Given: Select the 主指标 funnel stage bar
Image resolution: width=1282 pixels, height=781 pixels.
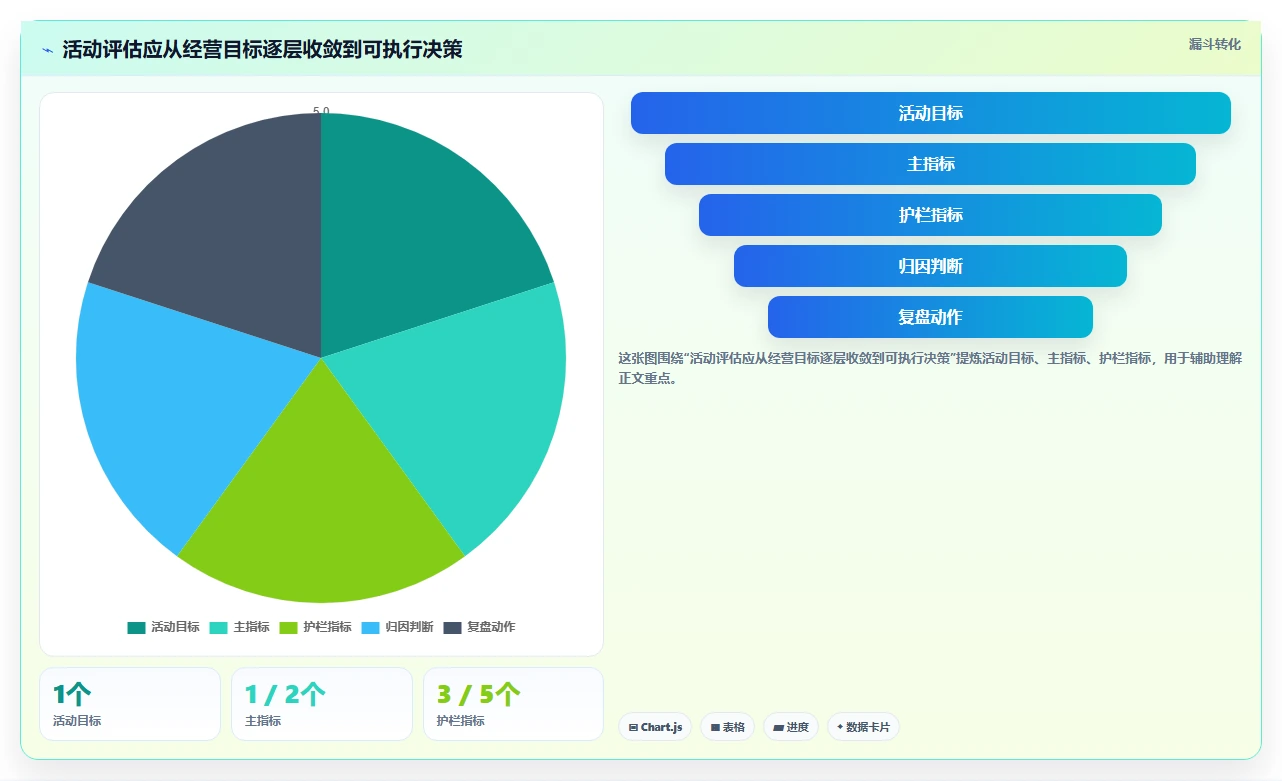Looking at the screenshot, I should [930, 164].
